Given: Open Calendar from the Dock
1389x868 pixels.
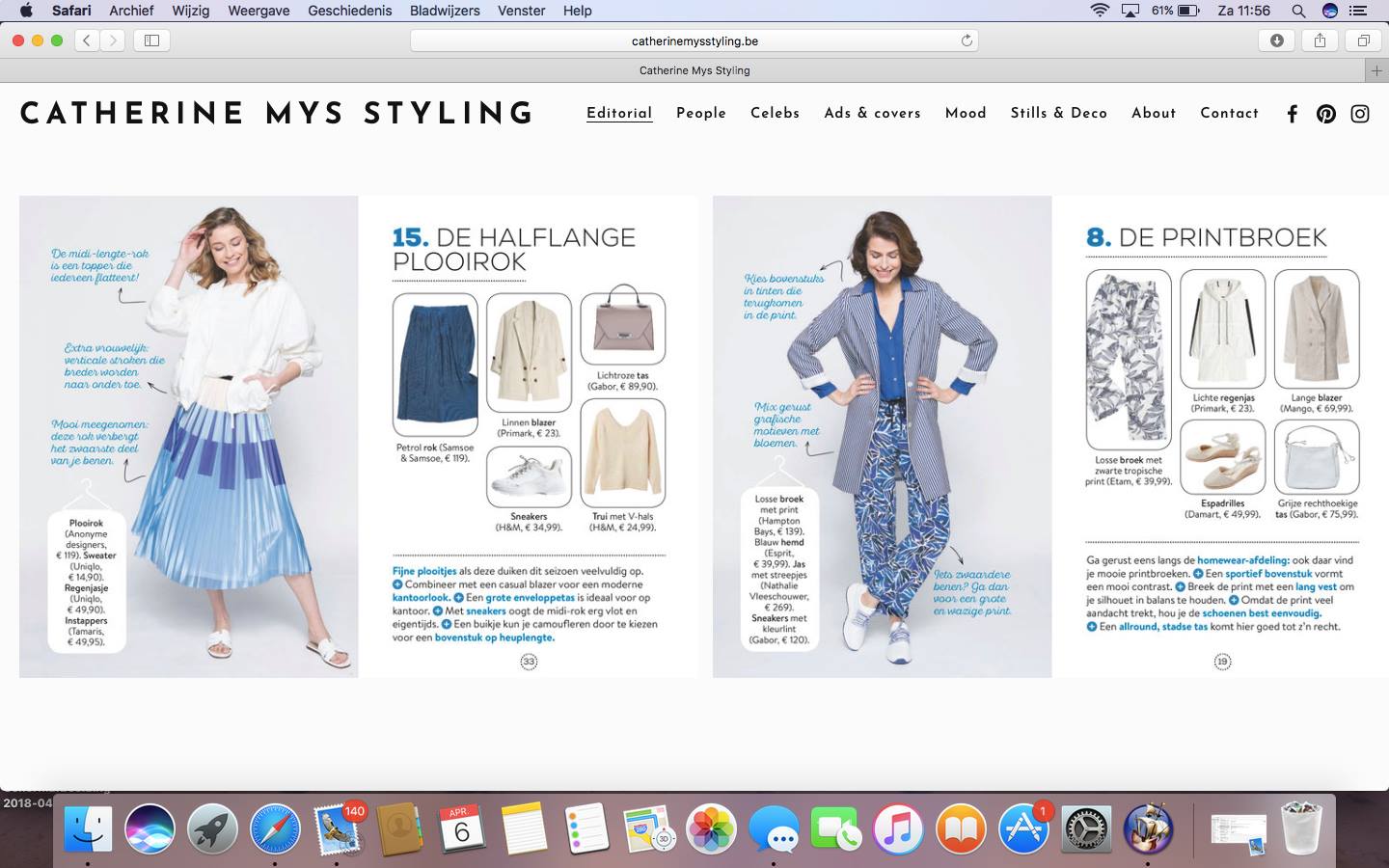Looking at the screenshot, I should (462, 828).
